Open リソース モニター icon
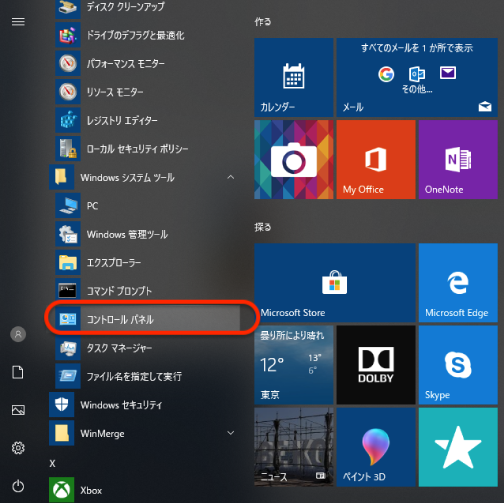504x503 pixels. (68, 92)
